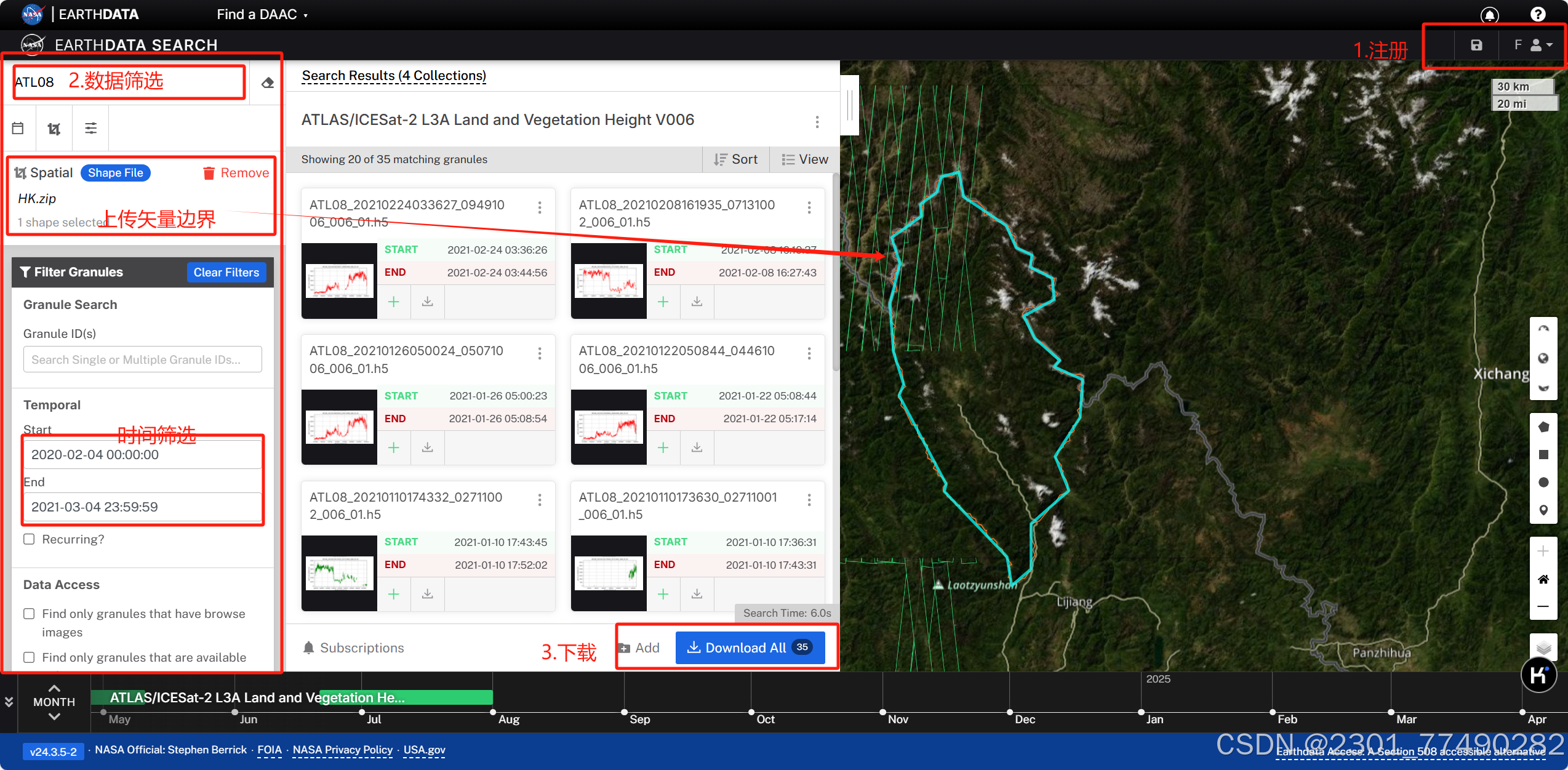Open the granule Sort dropdown
Screen dimensions: 1568x770
coord(736,159)
